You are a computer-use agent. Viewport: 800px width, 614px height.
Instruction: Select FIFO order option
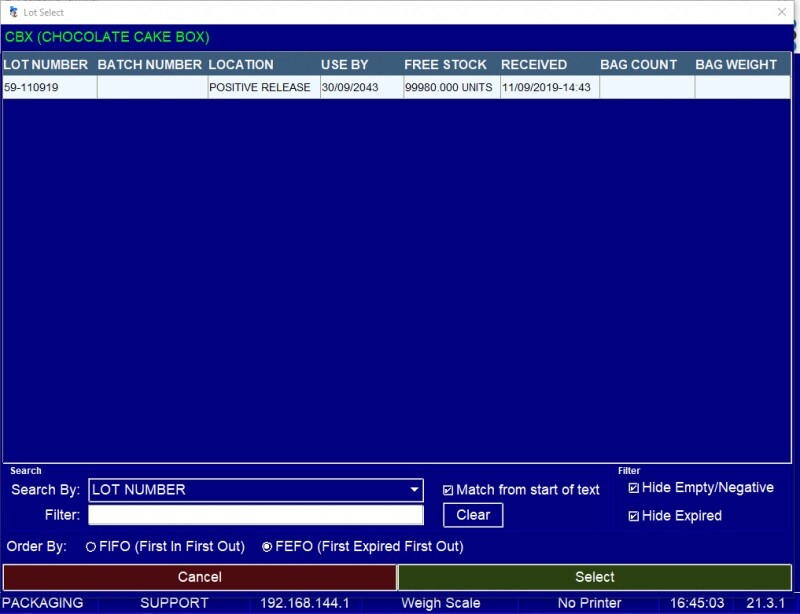pyautogui.click(x=91, y=547)
